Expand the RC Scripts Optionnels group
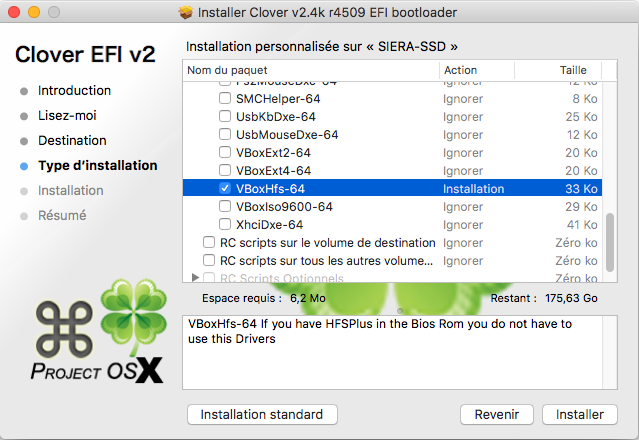This screenshot has width=639, height=440. point(195,277)
